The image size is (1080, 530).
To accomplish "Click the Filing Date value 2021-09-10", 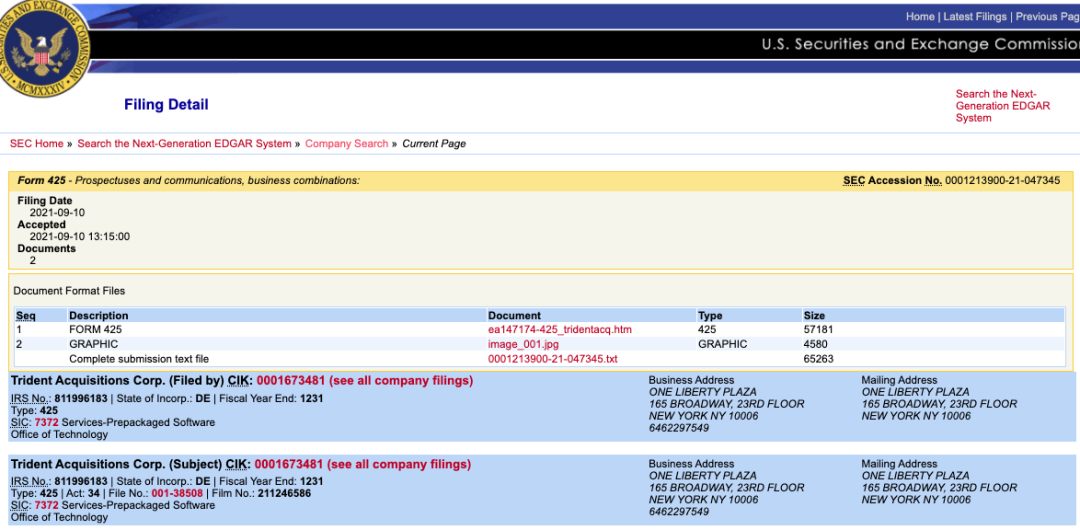I will coord(57,213).
